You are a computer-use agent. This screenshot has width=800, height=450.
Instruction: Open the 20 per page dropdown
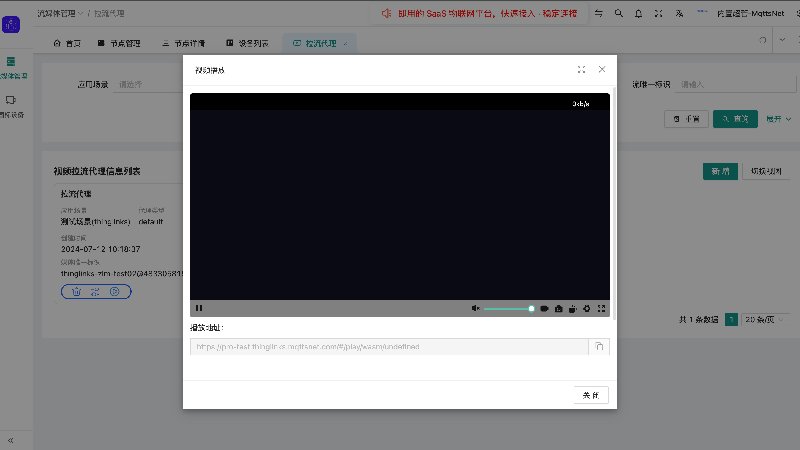coord(763,319)
